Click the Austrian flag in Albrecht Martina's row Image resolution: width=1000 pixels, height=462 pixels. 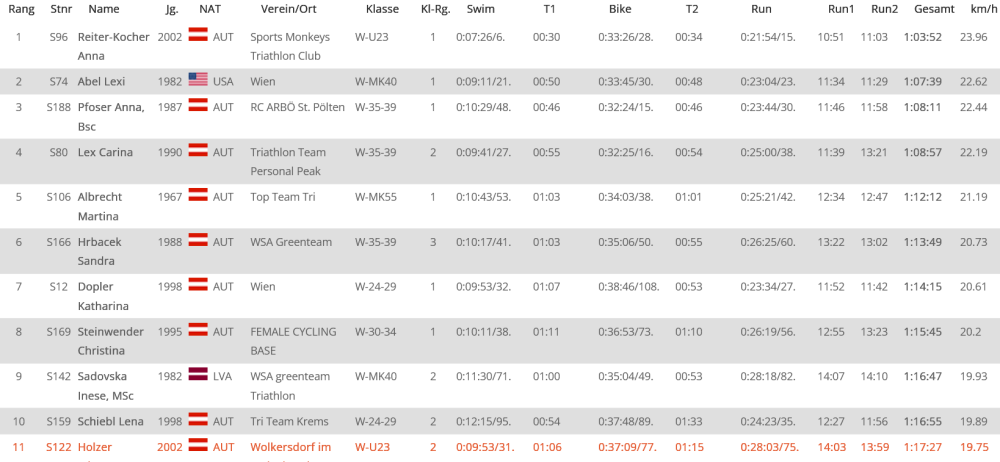pyautogui.click(x=198, y=196)
